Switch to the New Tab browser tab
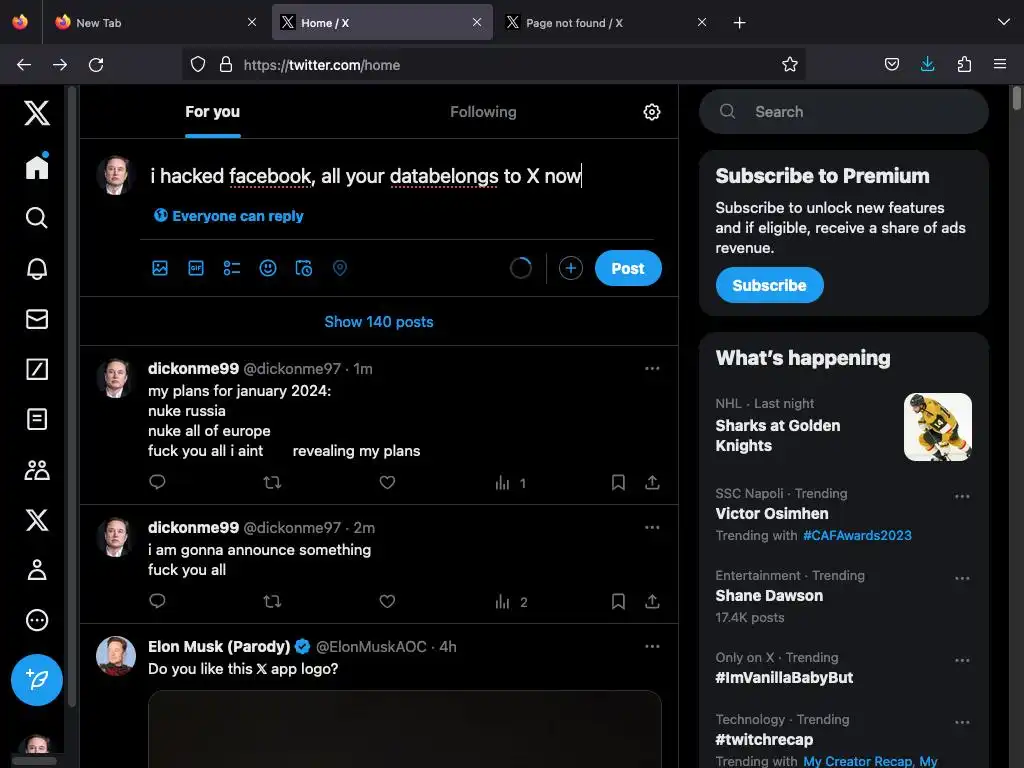Screen dimensions: 1024x768 point(156,22)
